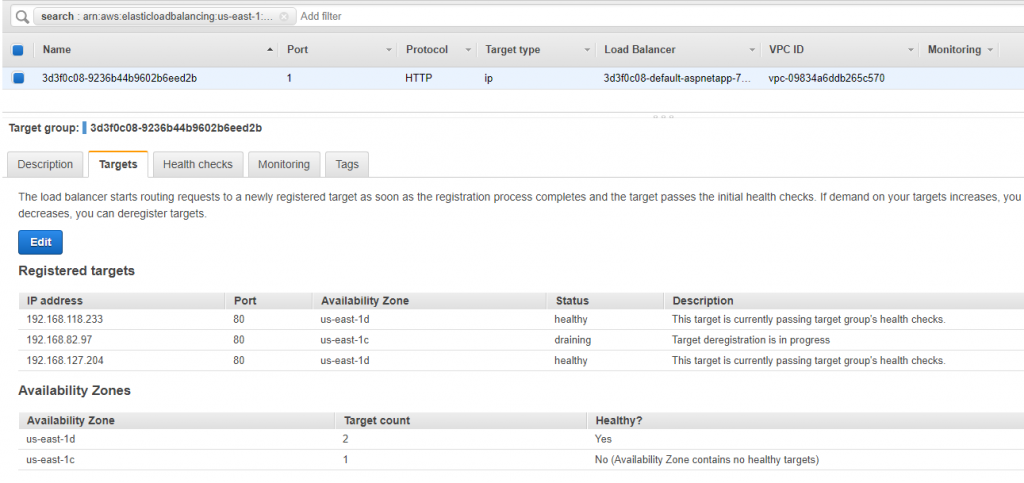Sort by Name column ascending arrow
Screen dimensions: 1024x483
coord(270,50)
